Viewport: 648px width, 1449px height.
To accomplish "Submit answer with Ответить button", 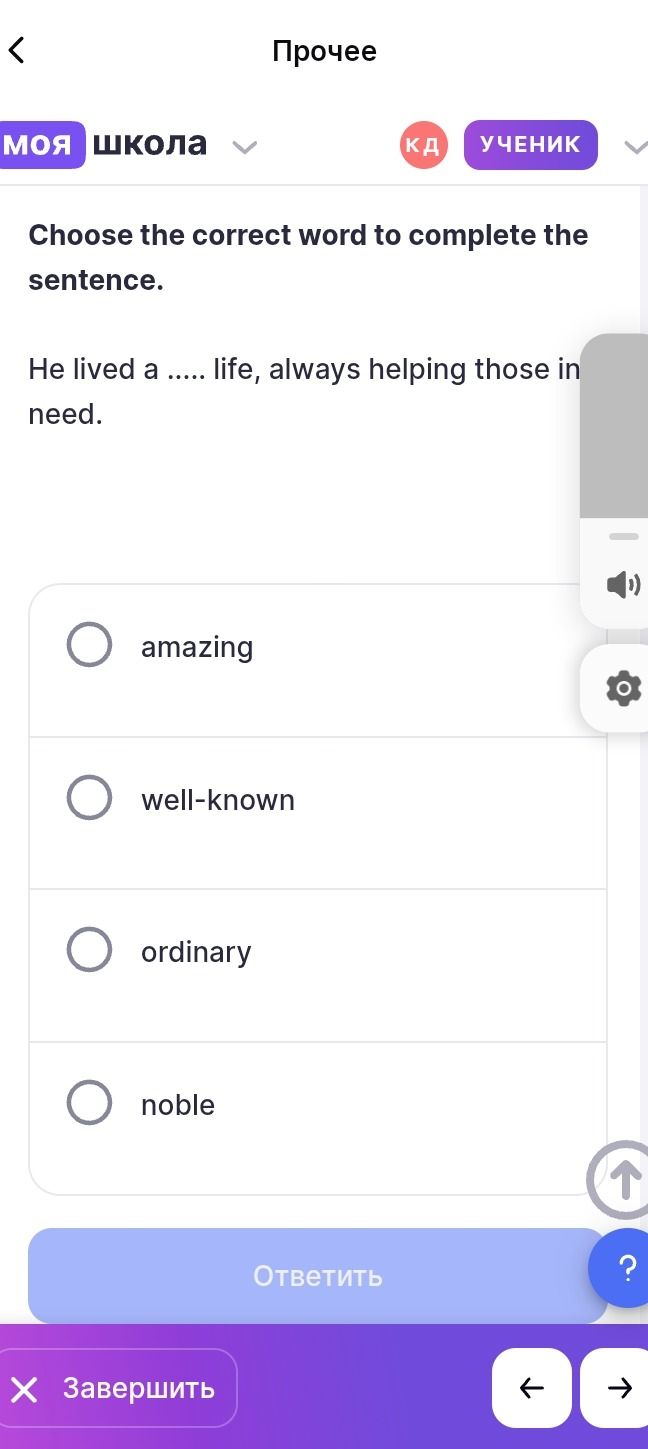I will point(318,1275).
